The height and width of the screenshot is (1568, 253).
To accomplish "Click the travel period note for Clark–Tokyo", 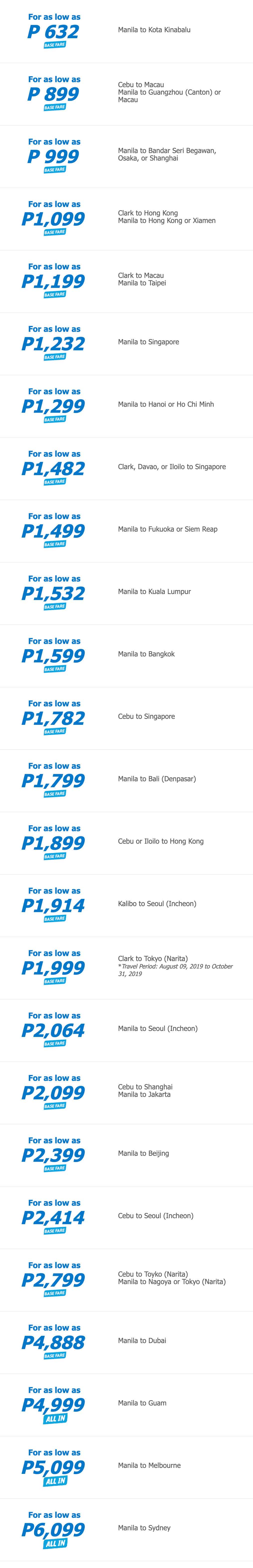I will [175, 970].
